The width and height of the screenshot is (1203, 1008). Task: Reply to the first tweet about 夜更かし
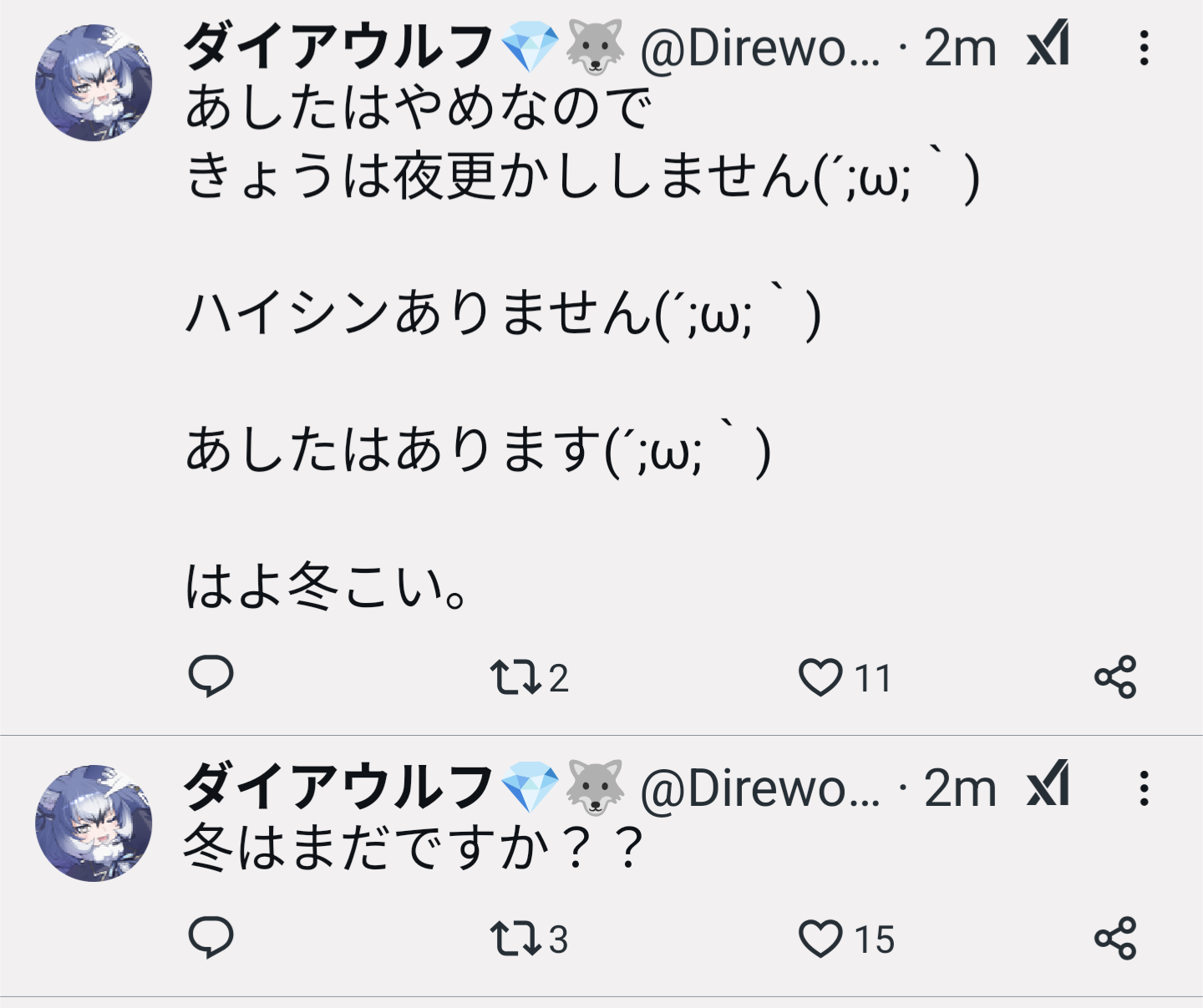(x=211, y=676)
